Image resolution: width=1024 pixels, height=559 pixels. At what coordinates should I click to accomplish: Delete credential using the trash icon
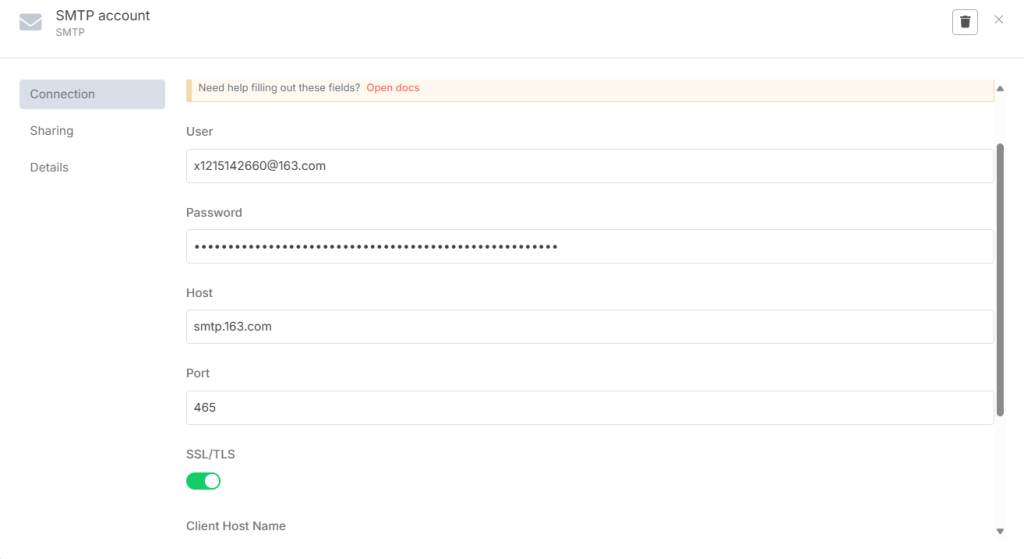(x=964, y=22)
